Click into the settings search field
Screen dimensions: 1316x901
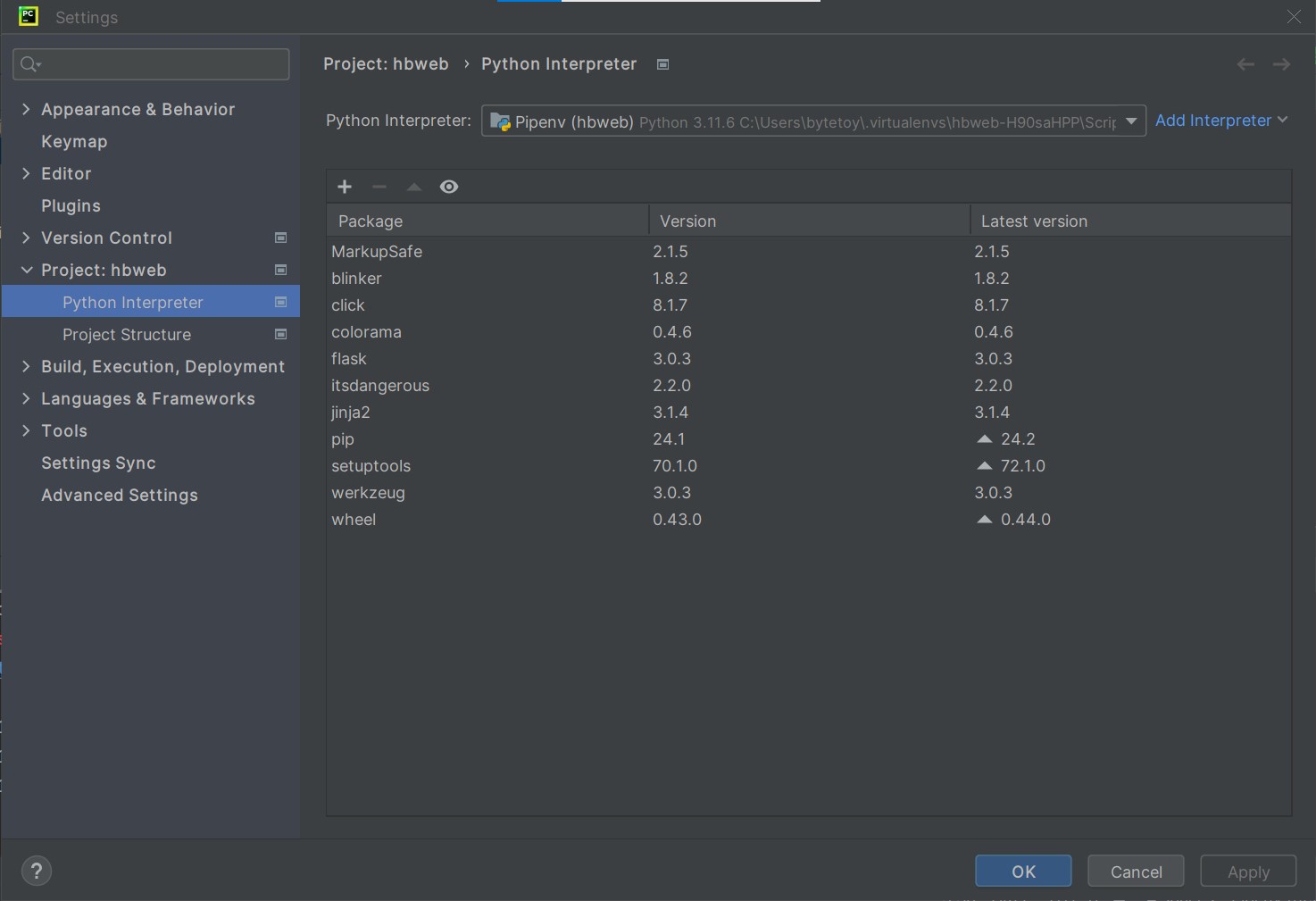(151, 64)
